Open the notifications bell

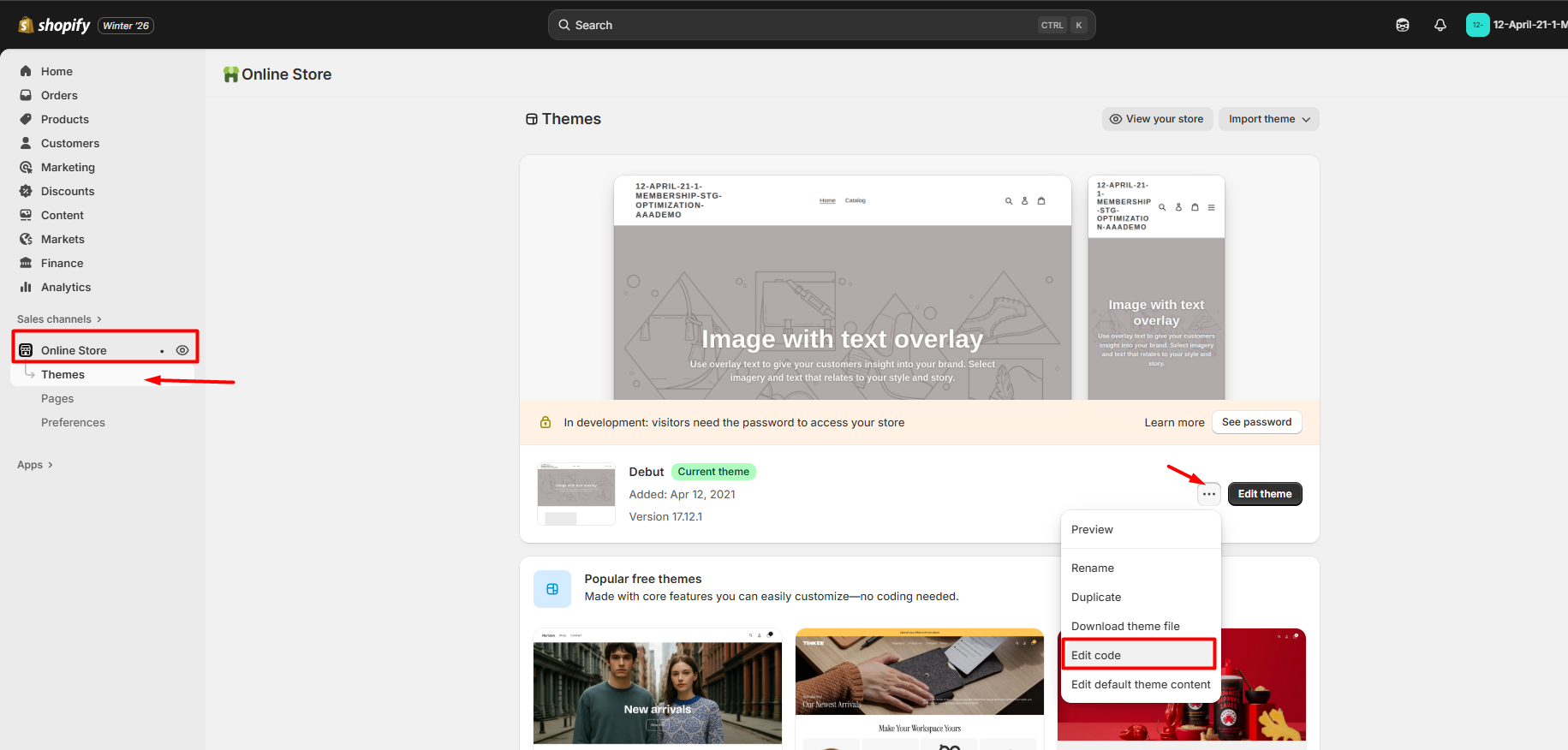point(1440,25)
